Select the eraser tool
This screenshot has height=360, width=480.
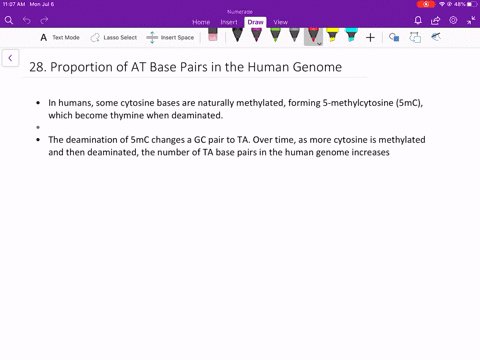pos(213,35)
